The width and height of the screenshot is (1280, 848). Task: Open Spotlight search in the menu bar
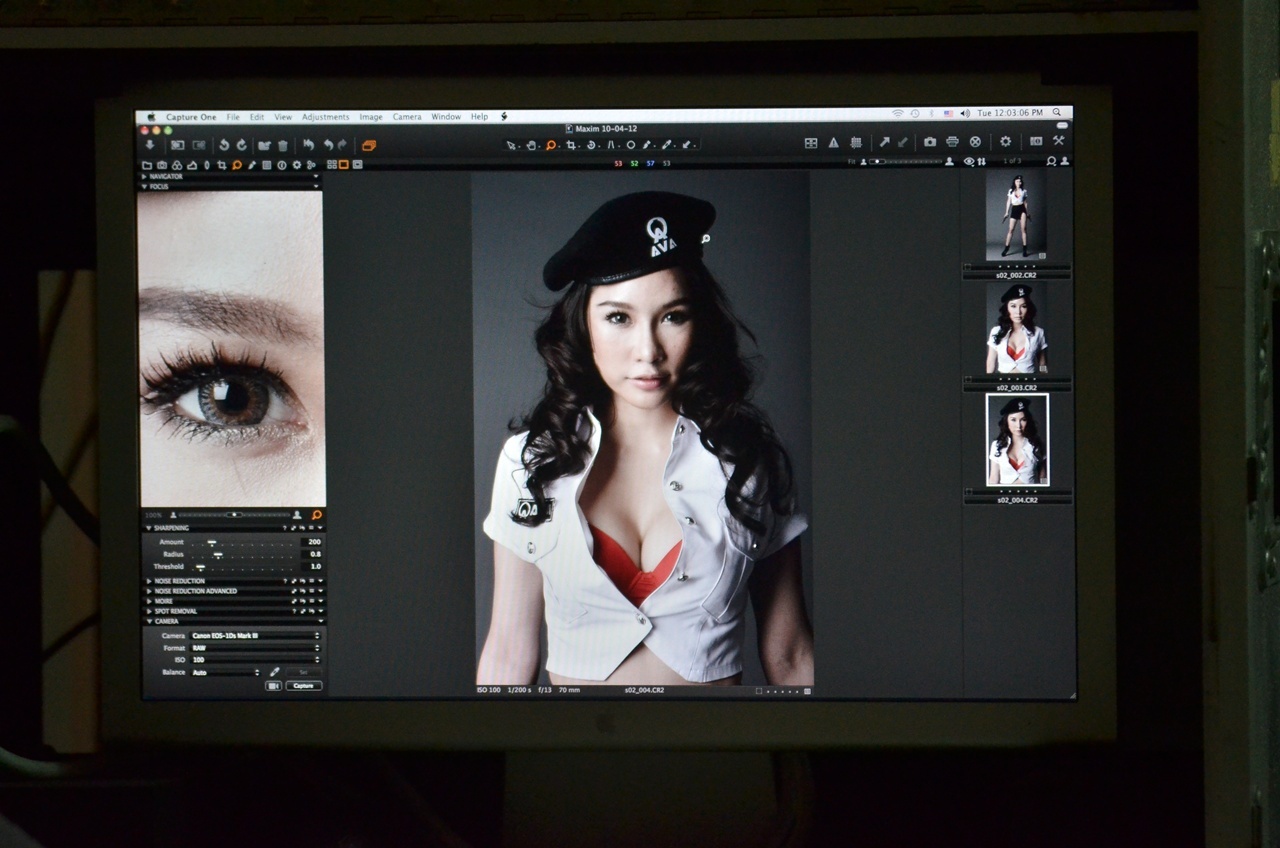(1057, 113)
